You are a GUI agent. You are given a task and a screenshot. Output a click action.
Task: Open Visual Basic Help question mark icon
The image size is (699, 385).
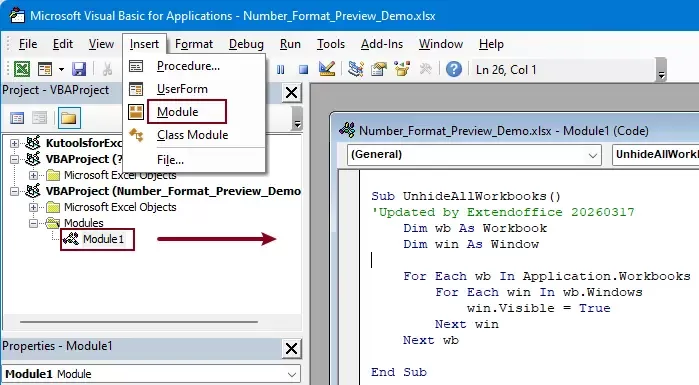point(454,69)
